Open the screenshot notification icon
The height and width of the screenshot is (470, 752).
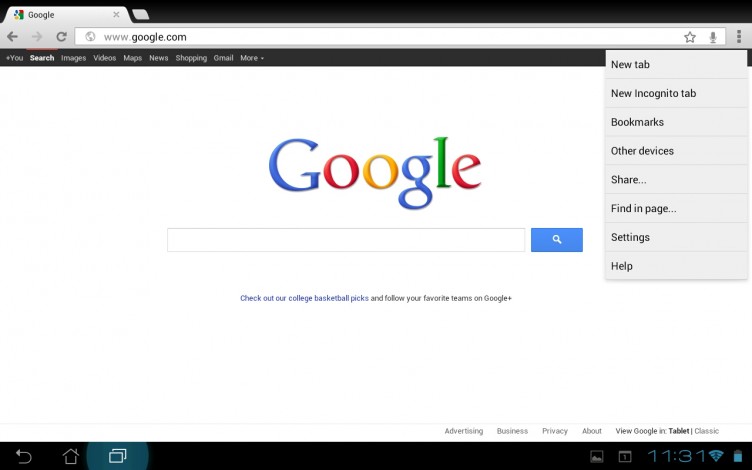pyautogui.click(x=597, y=456)
